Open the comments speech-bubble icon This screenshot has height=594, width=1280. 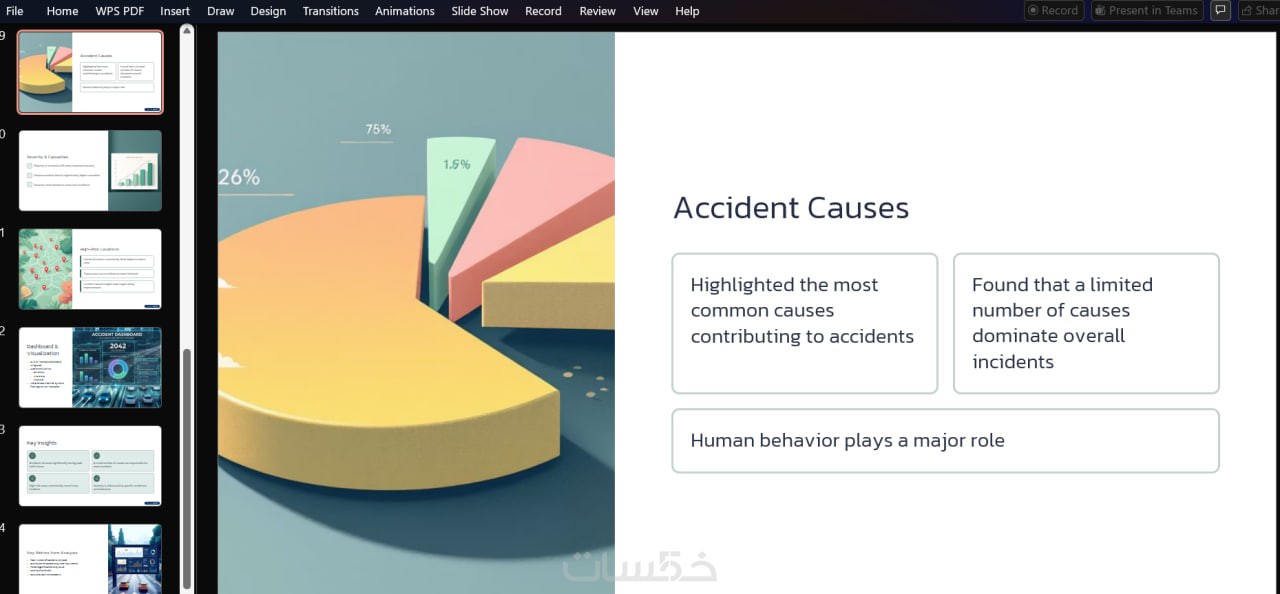tap(1220, 10)
